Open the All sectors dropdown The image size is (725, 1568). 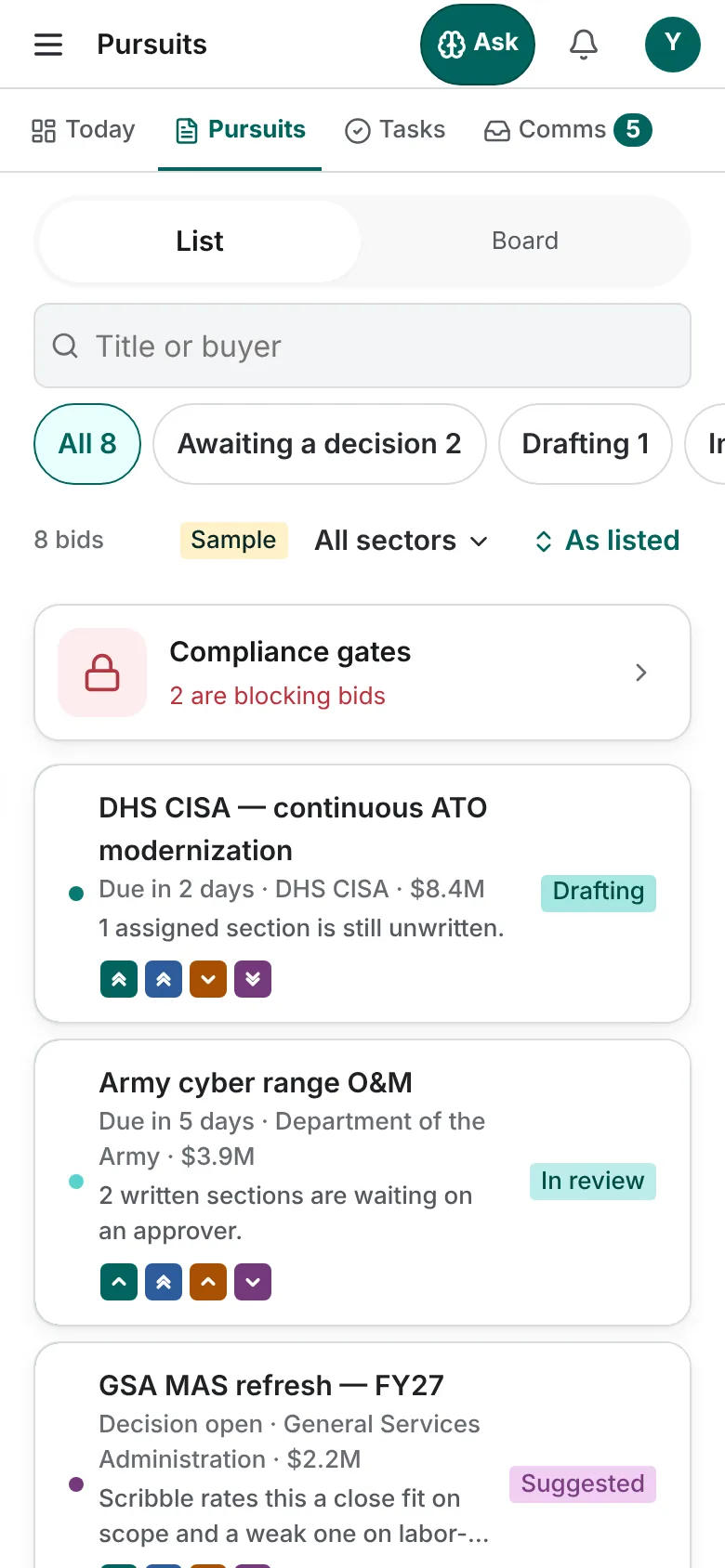(402, 541)
